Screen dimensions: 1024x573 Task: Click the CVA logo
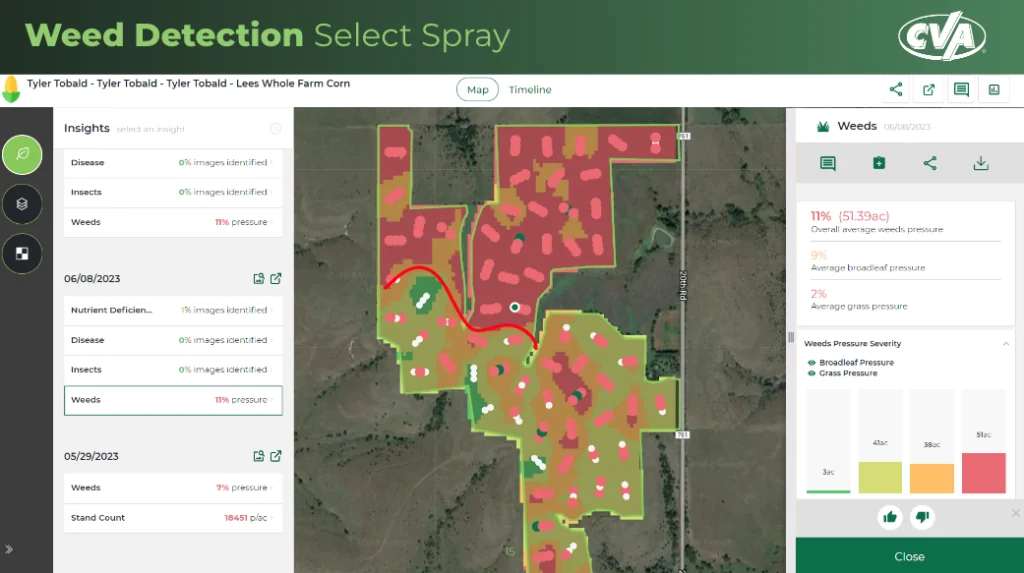[942, 37]
